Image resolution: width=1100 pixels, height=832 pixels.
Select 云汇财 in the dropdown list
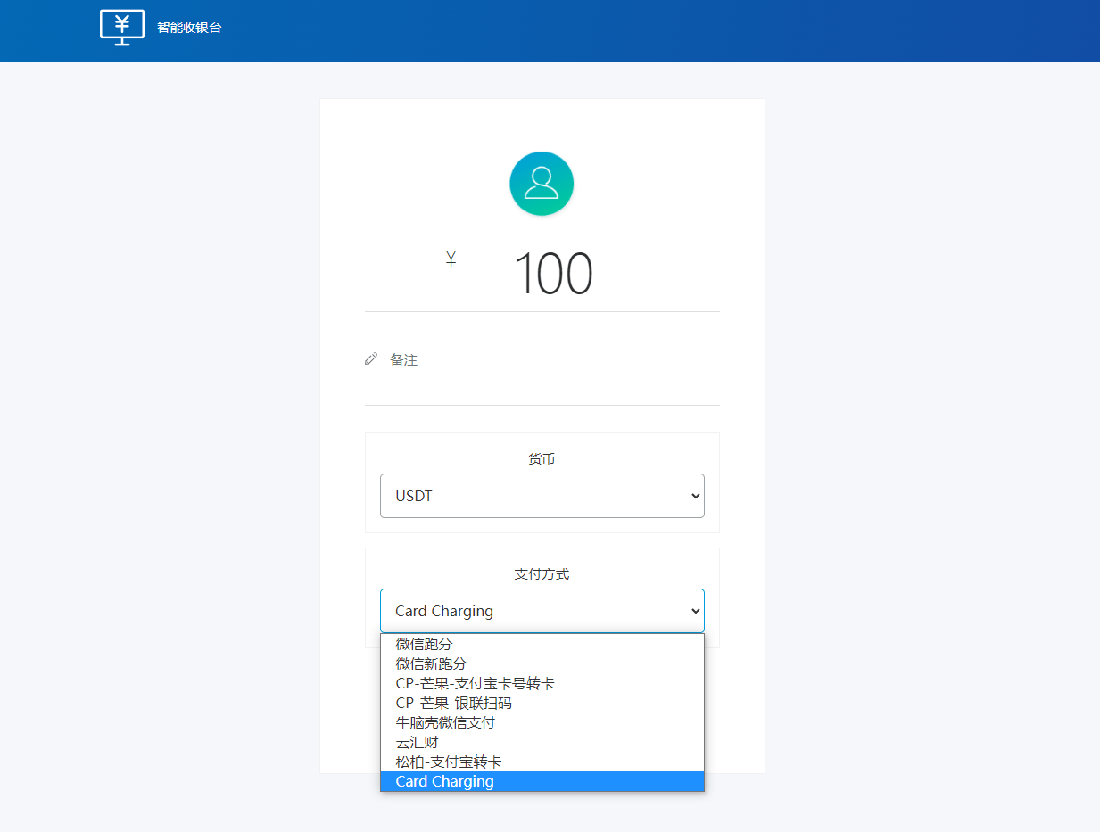click(x=417, y=742)
